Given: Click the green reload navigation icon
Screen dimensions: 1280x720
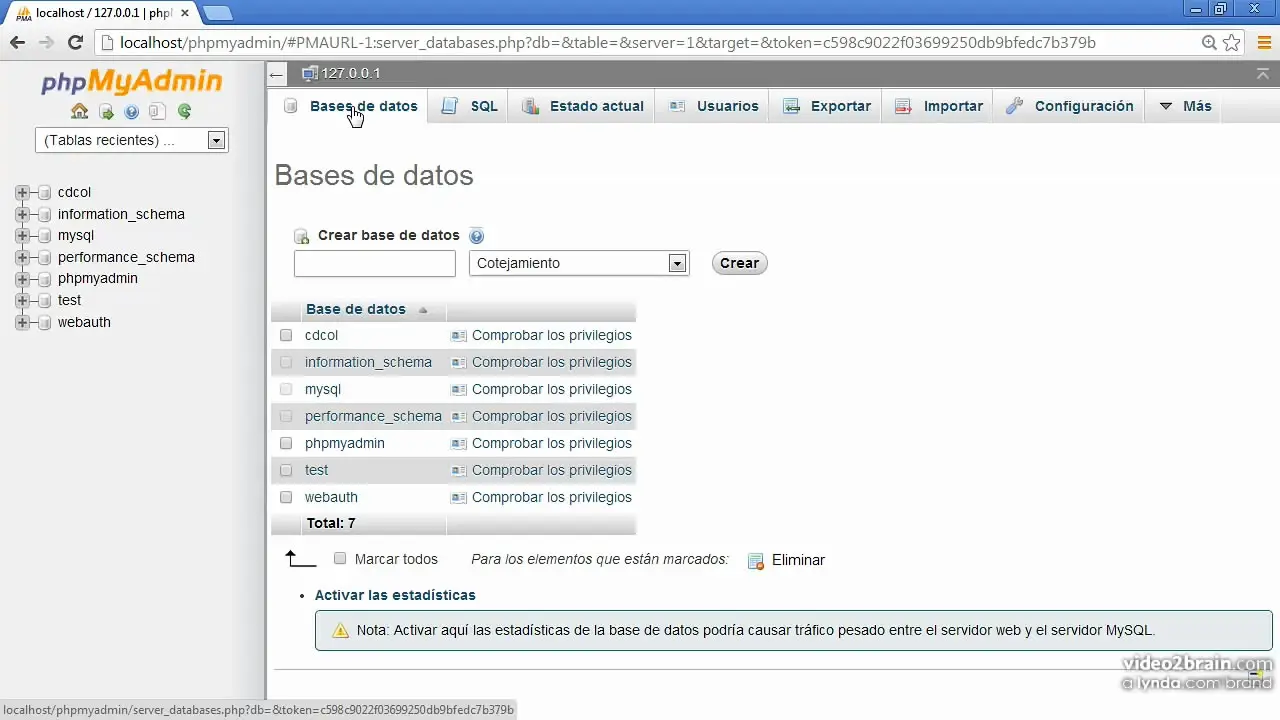Looking at the screenshot, I should (184, 112).
